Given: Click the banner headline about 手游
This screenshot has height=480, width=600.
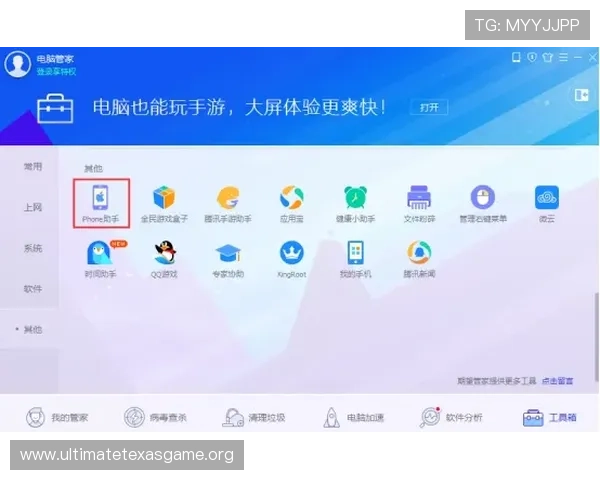Looking at the screenshot, I should pos(239,107).
